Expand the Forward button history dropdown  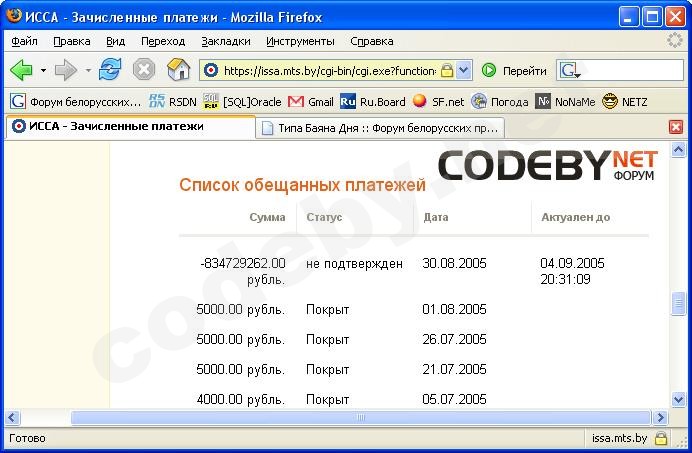(x=88, y=71)
